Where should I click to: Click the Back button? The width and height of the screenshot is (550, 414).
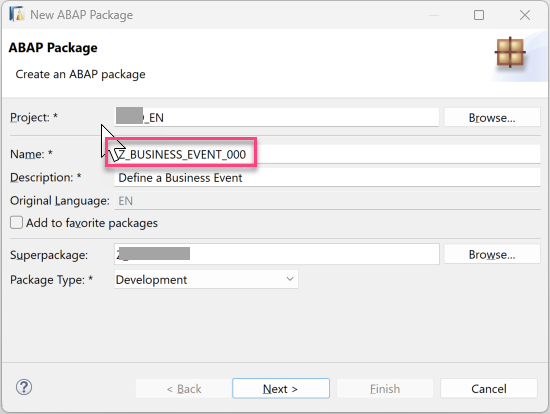184,388
